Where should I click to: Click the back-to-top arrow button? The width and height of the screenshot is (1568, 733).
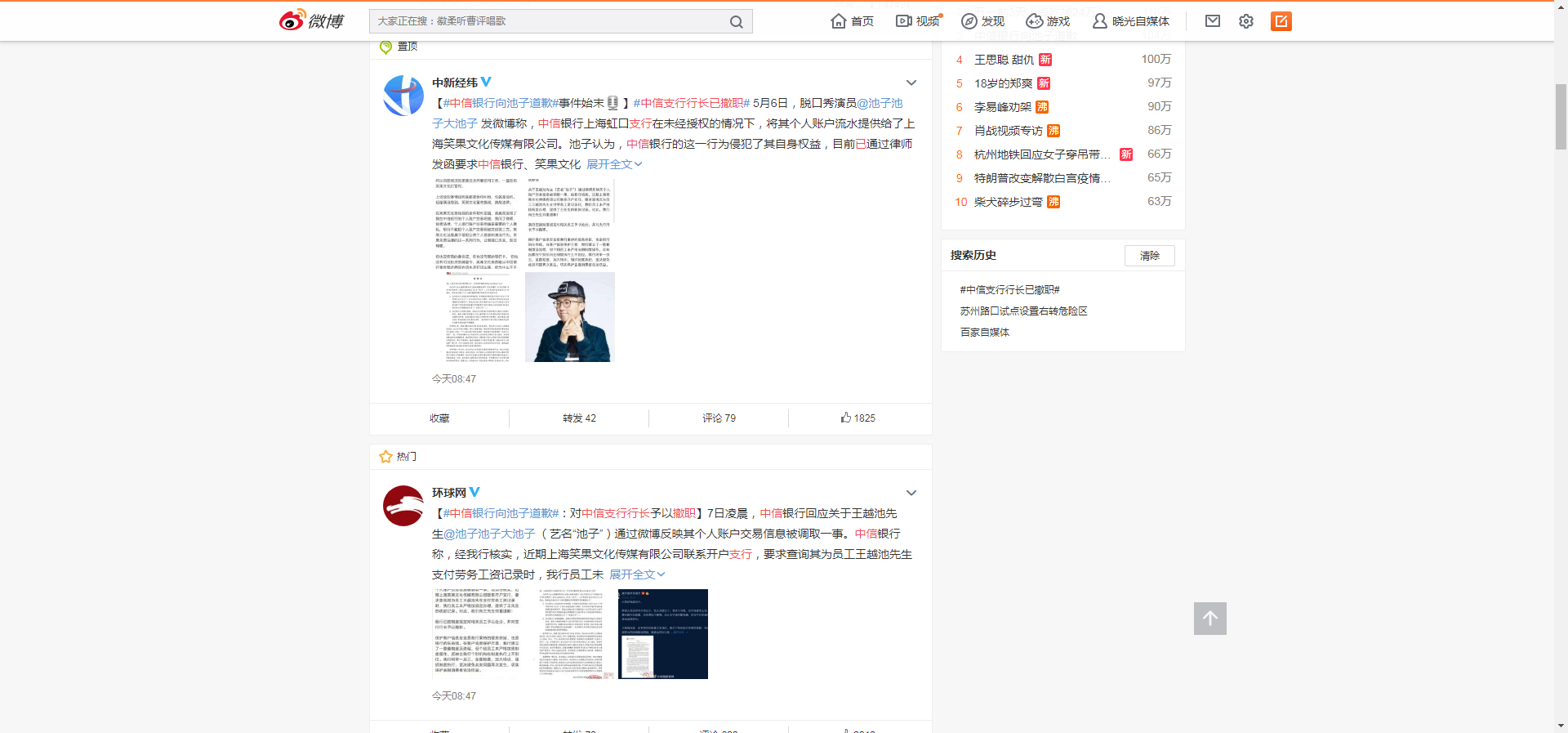click(1210, 619)
